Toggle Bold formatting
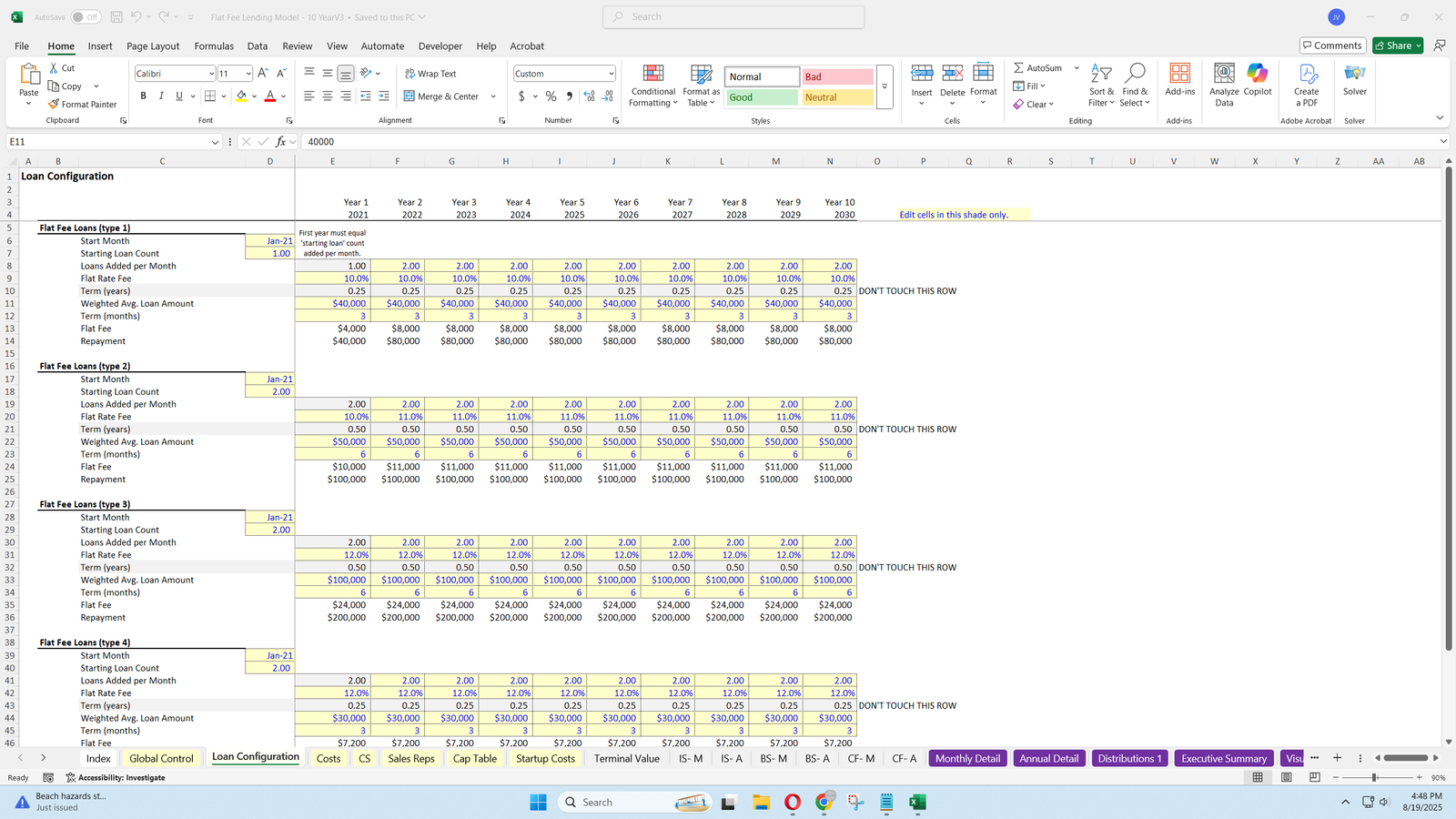 (143, 96)
